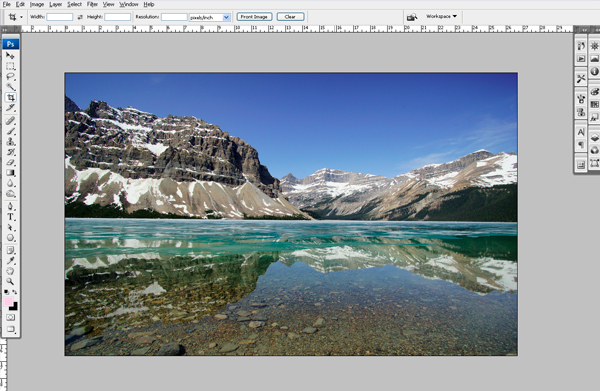Click the Width input field
Screen dimensions: 600x391
(60, 17)
